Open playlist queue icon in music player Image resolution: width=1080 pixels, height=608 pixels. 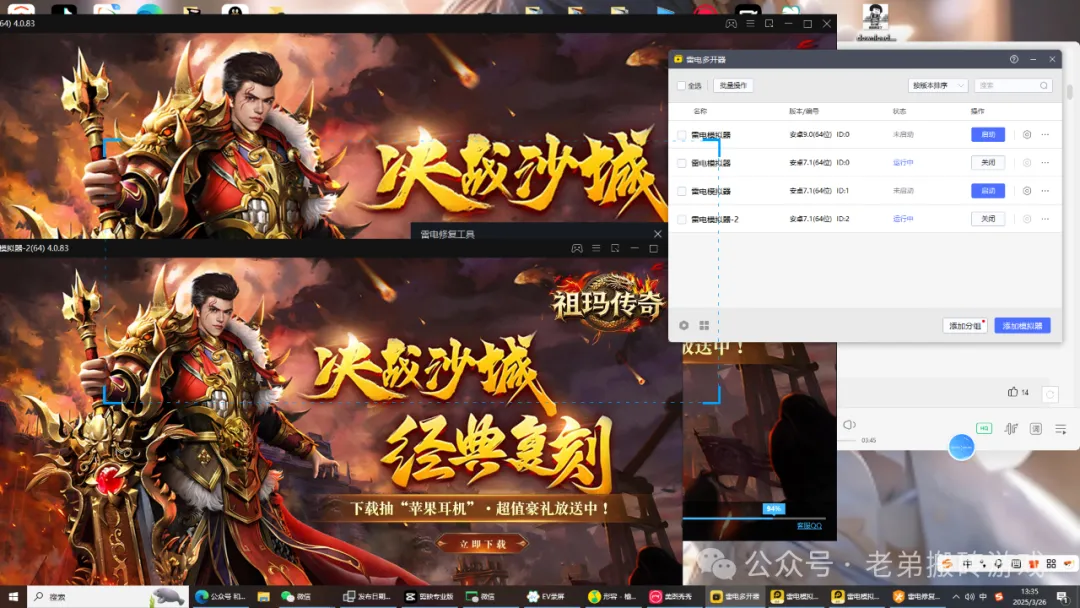1061,429
